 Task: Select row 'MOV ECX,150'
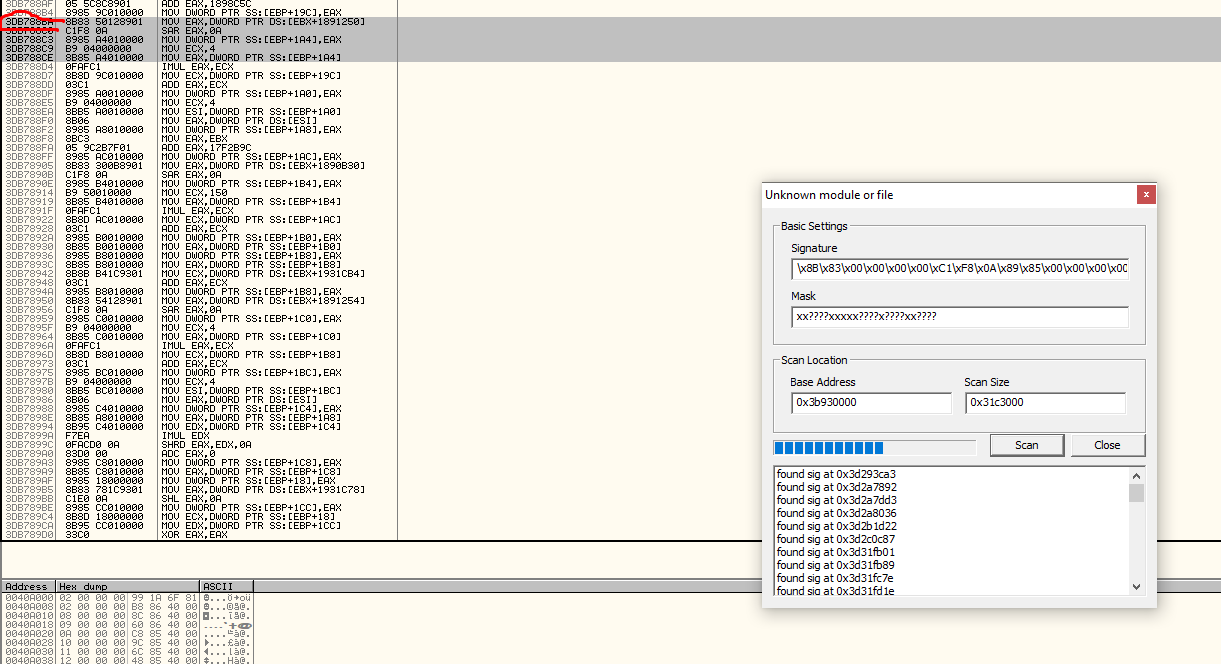pyautogui.click(x=200, y=192)
